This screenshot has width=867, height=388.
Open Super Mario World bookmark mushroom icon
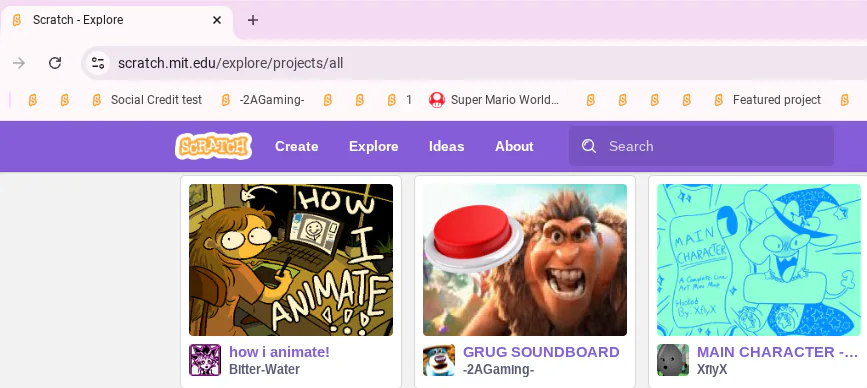tap(437, 100)
